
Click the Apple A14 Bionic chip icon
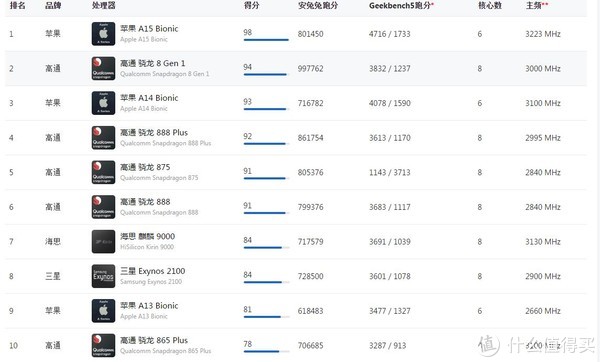103,103
